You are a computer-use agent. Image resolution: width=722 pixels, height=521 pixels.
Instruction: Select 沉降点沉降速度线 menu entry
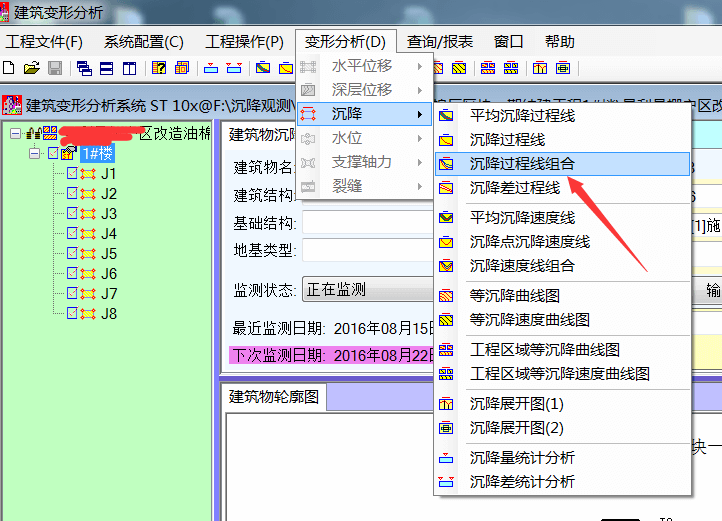562,242
